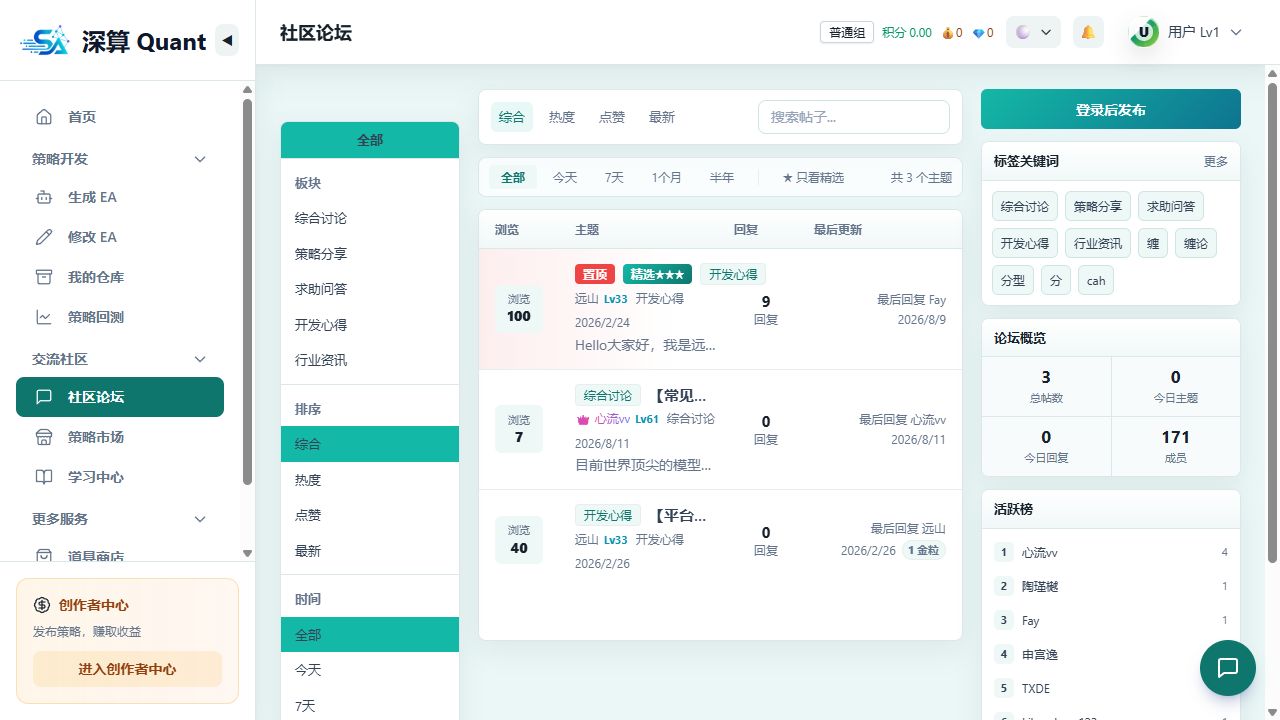Click the 普通组 badge
Screen dimensions: 1280x720
pos(847,33)
